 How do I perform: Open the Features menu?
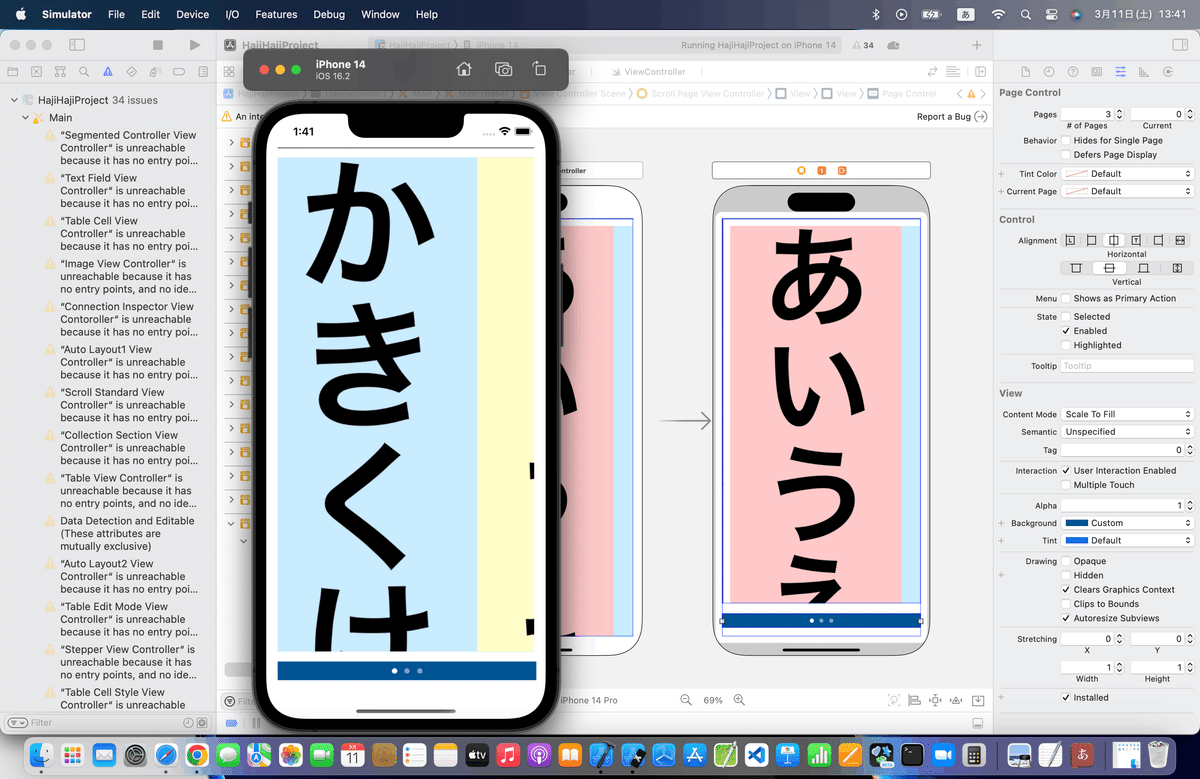click(x=276, y=14)
